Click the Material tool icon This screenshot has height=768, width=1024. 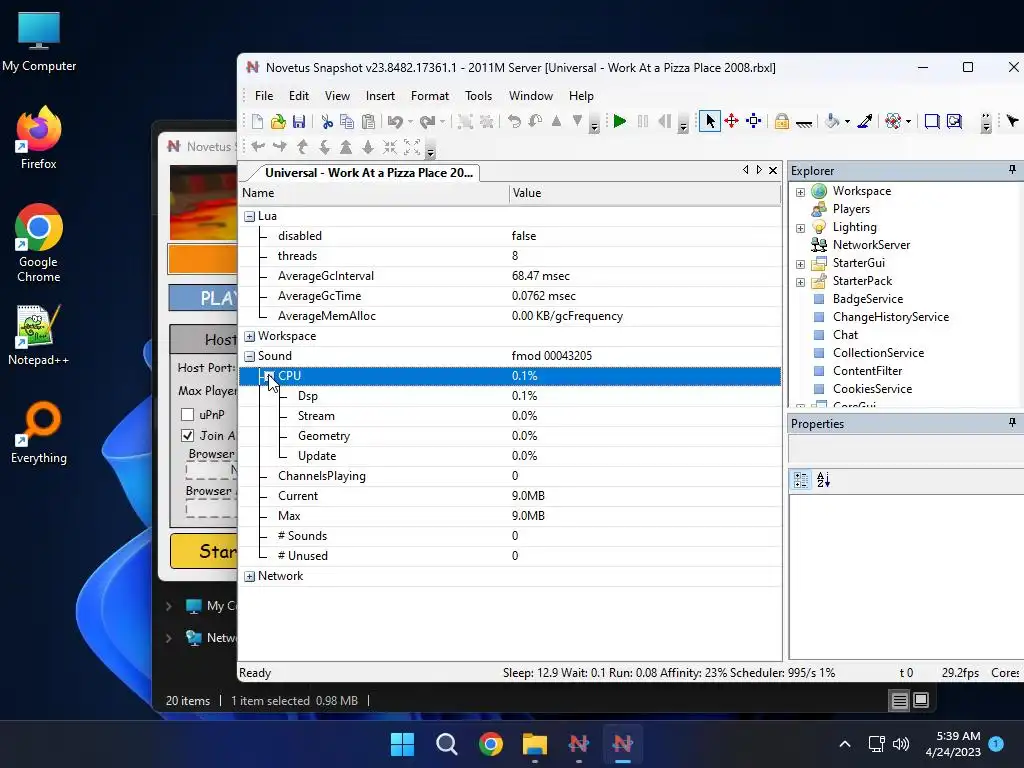893,121
